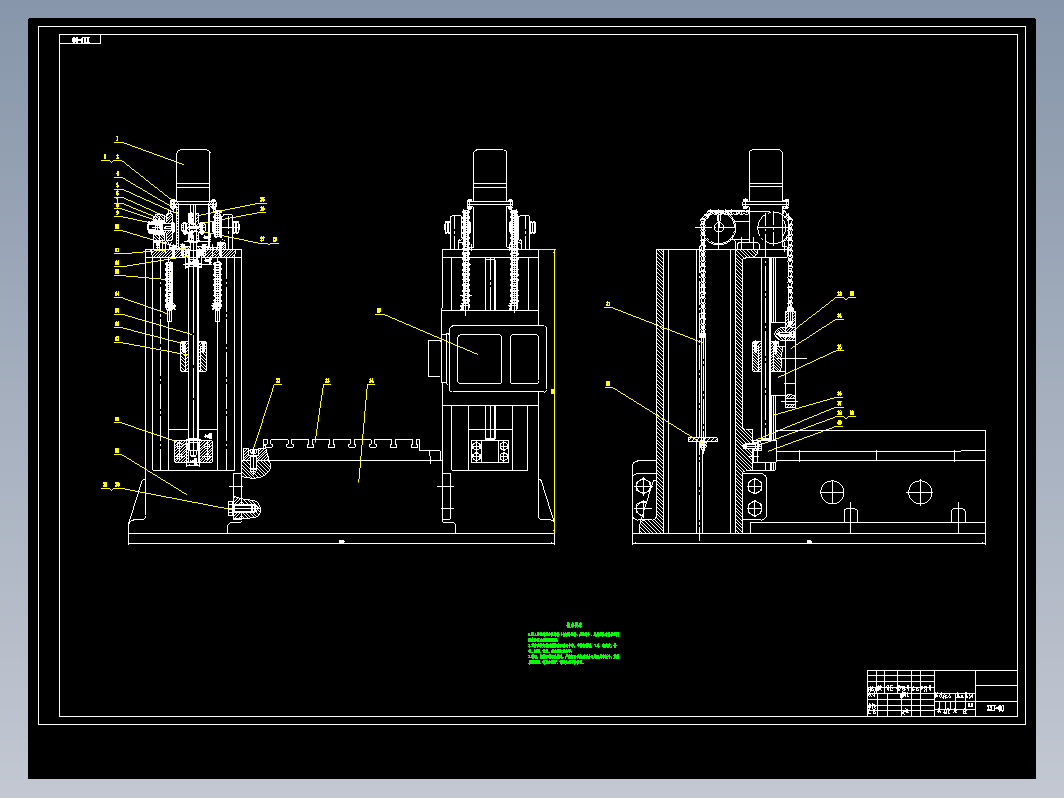
Task: Select the bearing block under the middle carriage
Action: [490, 452]
